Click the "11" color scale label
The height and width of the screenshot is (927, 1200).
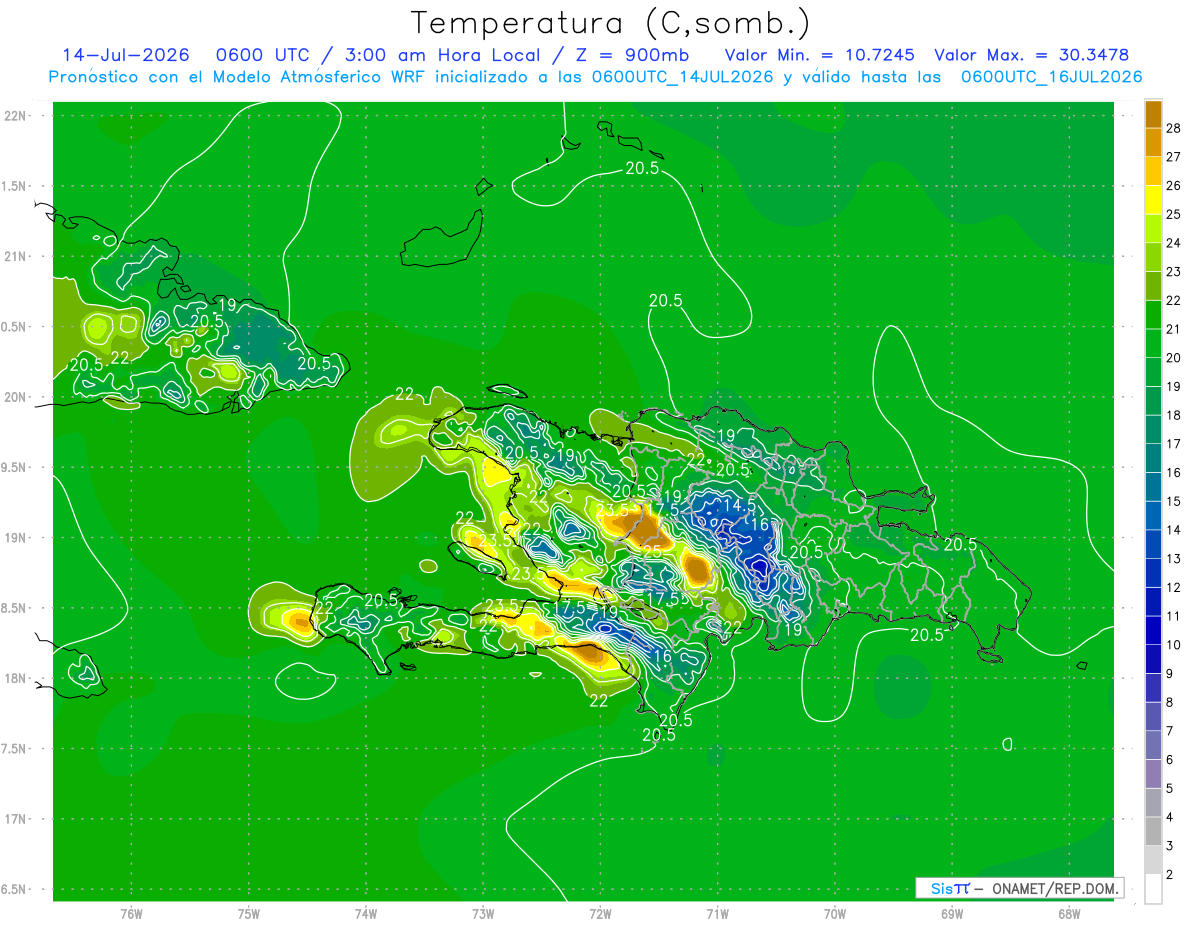1174,616
